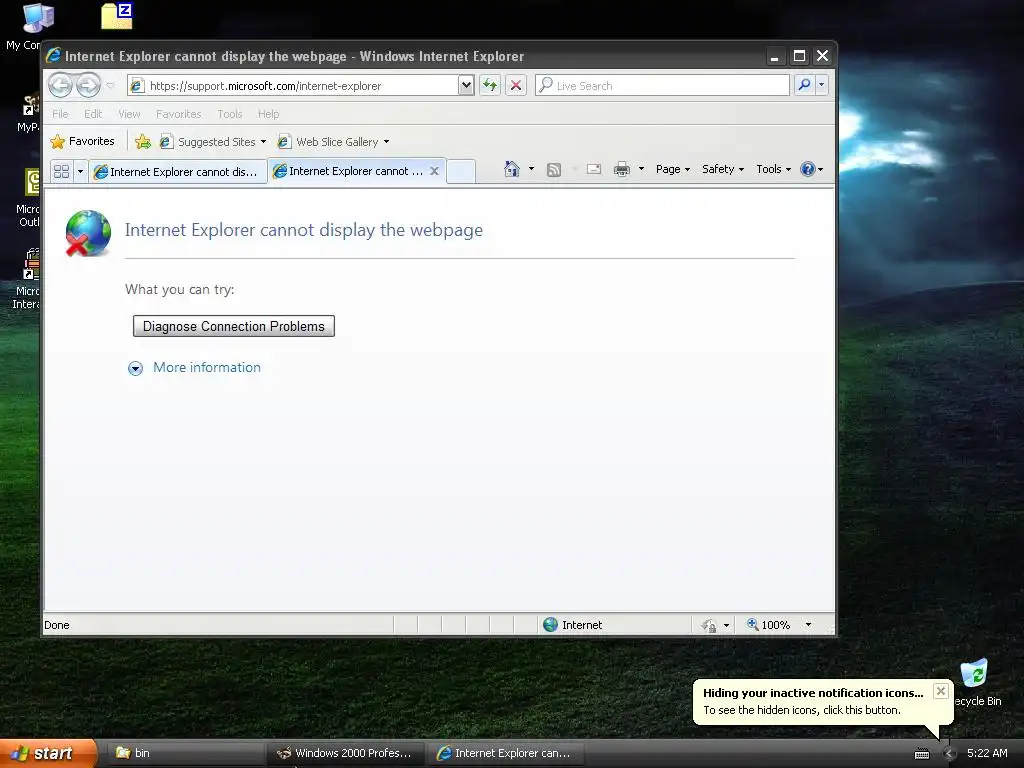Image resolution: width=1024 pixels, height=768 pixels.
Task: Close the active tab with its X
Action: [x=434, y=170]
